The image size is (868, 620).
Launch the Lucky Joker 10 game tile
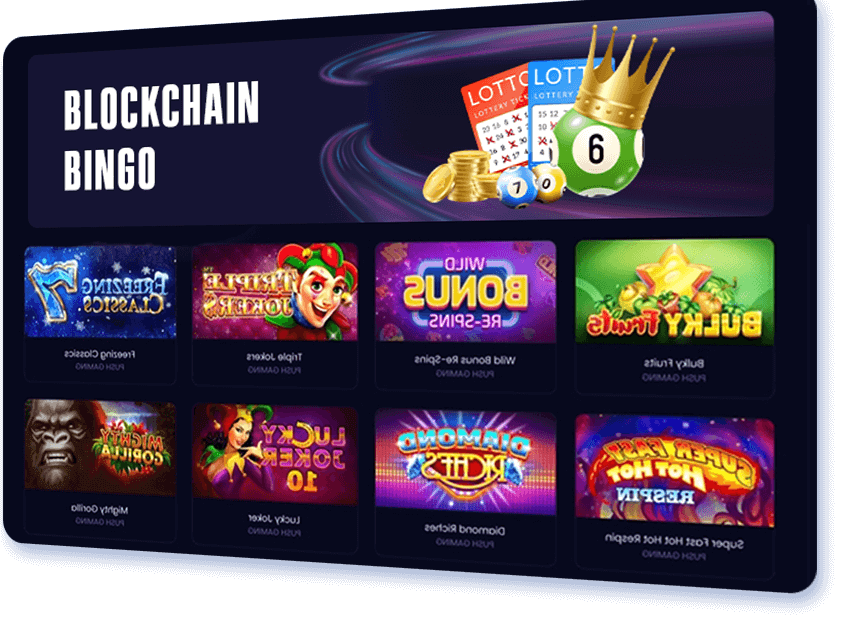point(275,454)
